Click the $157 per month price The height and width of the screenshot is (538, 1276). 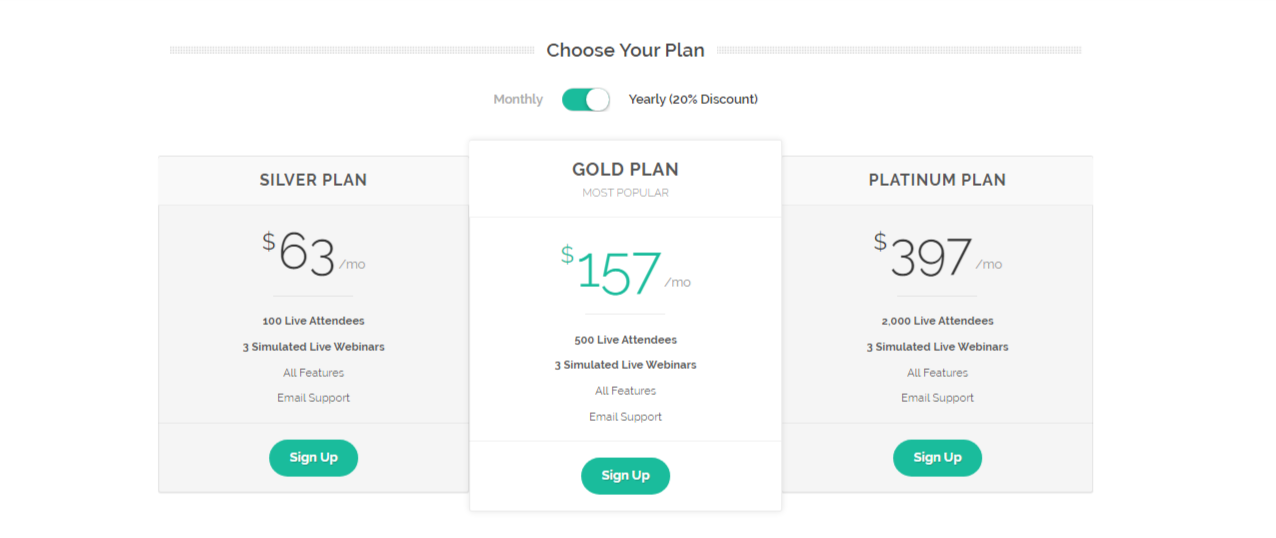pyautogui.click(x=625, y=272)
